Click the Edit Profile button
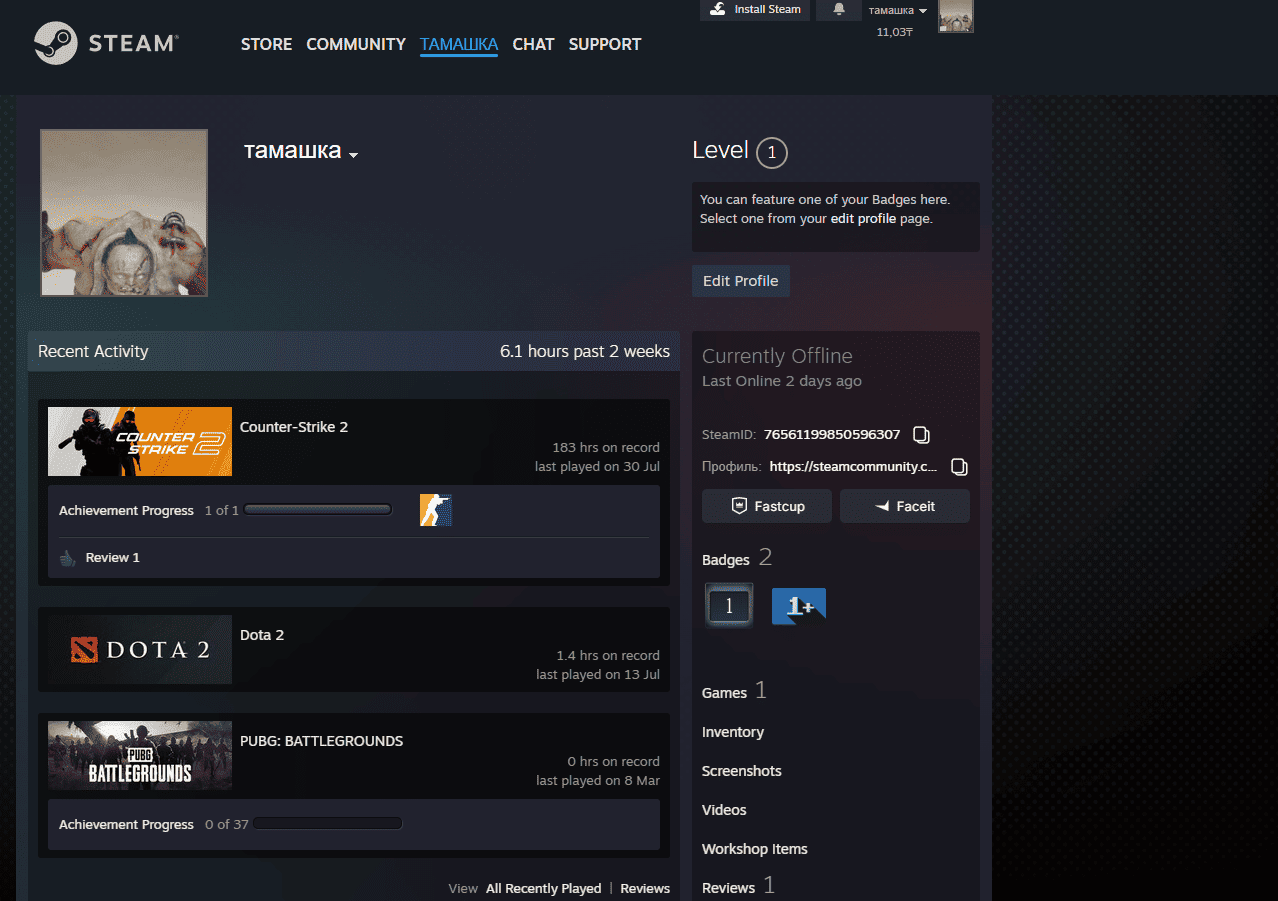Viewport: 1278px width, 901px height. click(741, 281)
